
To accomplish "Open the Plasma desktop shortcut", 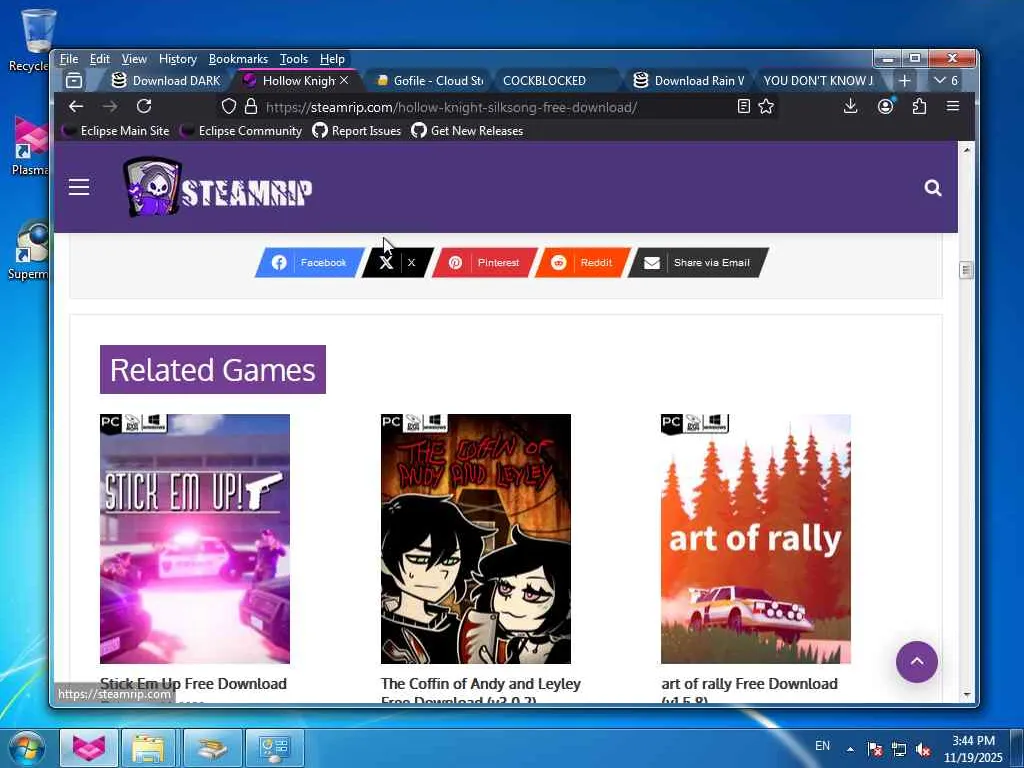I will pos(30,145).
